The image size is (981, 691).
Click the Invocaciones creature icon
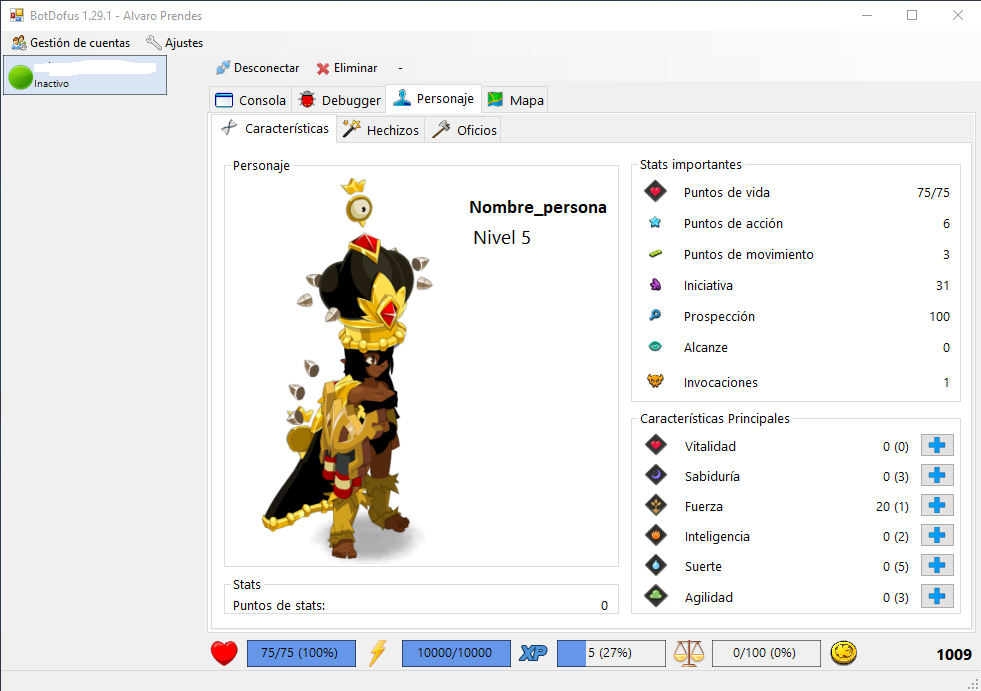pos(655,381)
